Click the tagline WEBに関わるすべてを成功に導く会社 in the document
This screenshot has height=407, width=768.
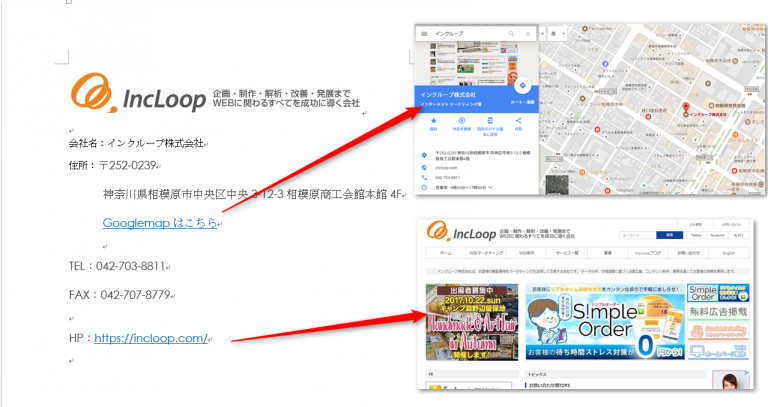click(x=286, y=103)
